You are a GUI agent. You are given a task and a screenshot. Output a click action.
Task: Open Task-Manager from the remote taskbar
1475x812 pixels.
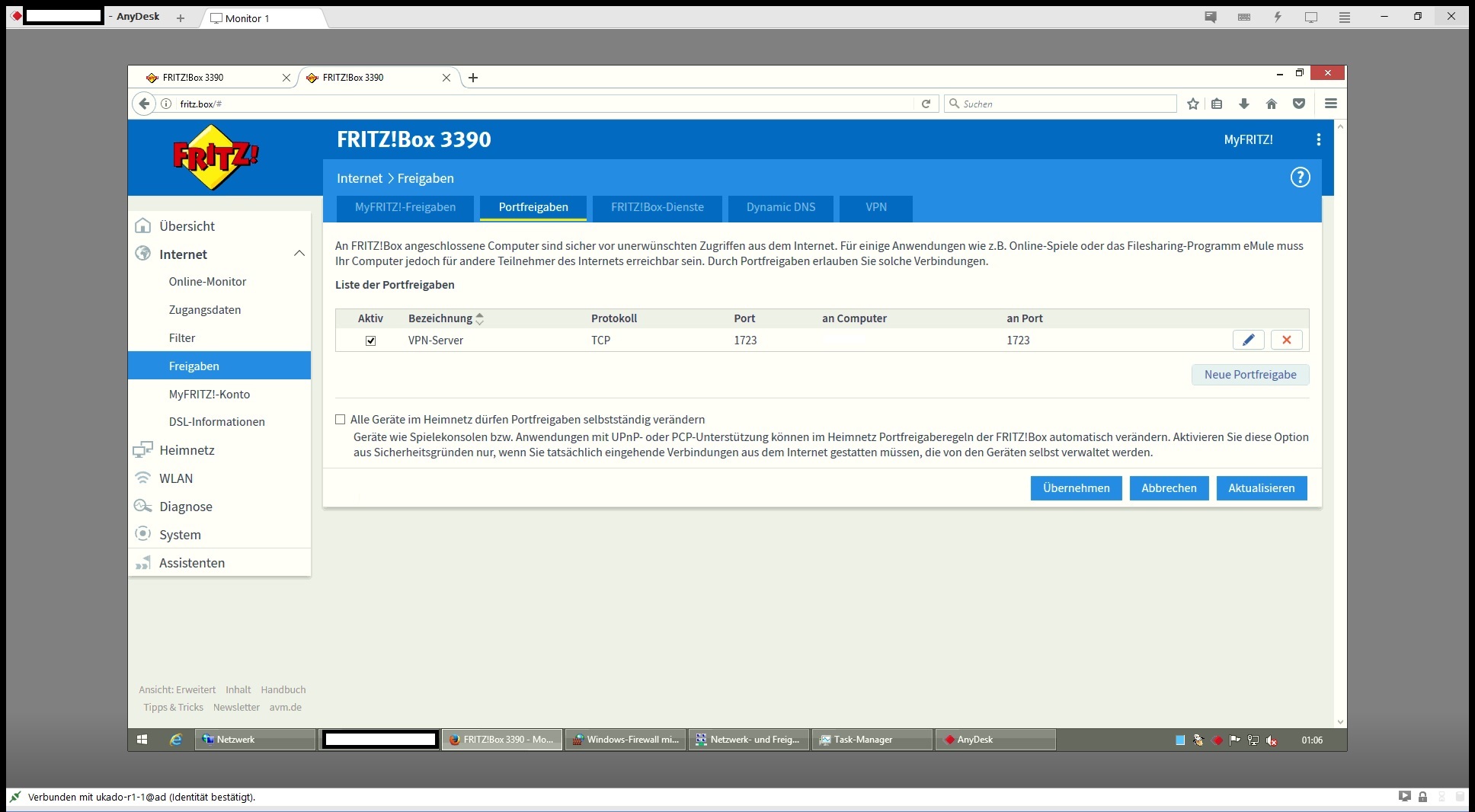pyautogui.click(x=872, y=740)
